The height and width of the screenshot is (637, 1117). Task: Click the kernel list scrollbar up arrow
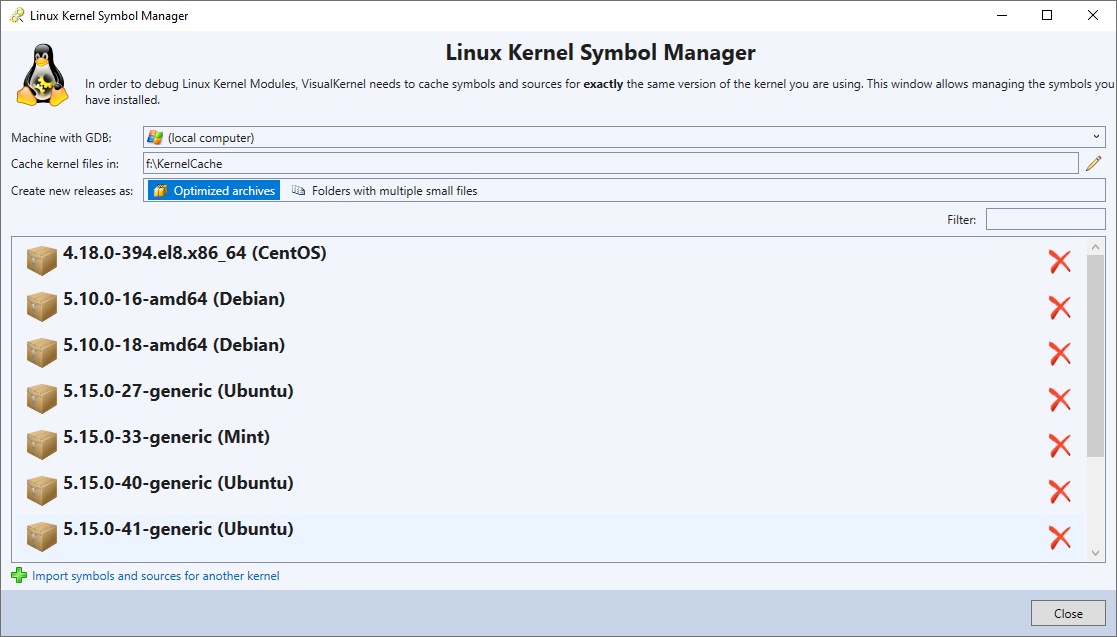[1096, 247]
